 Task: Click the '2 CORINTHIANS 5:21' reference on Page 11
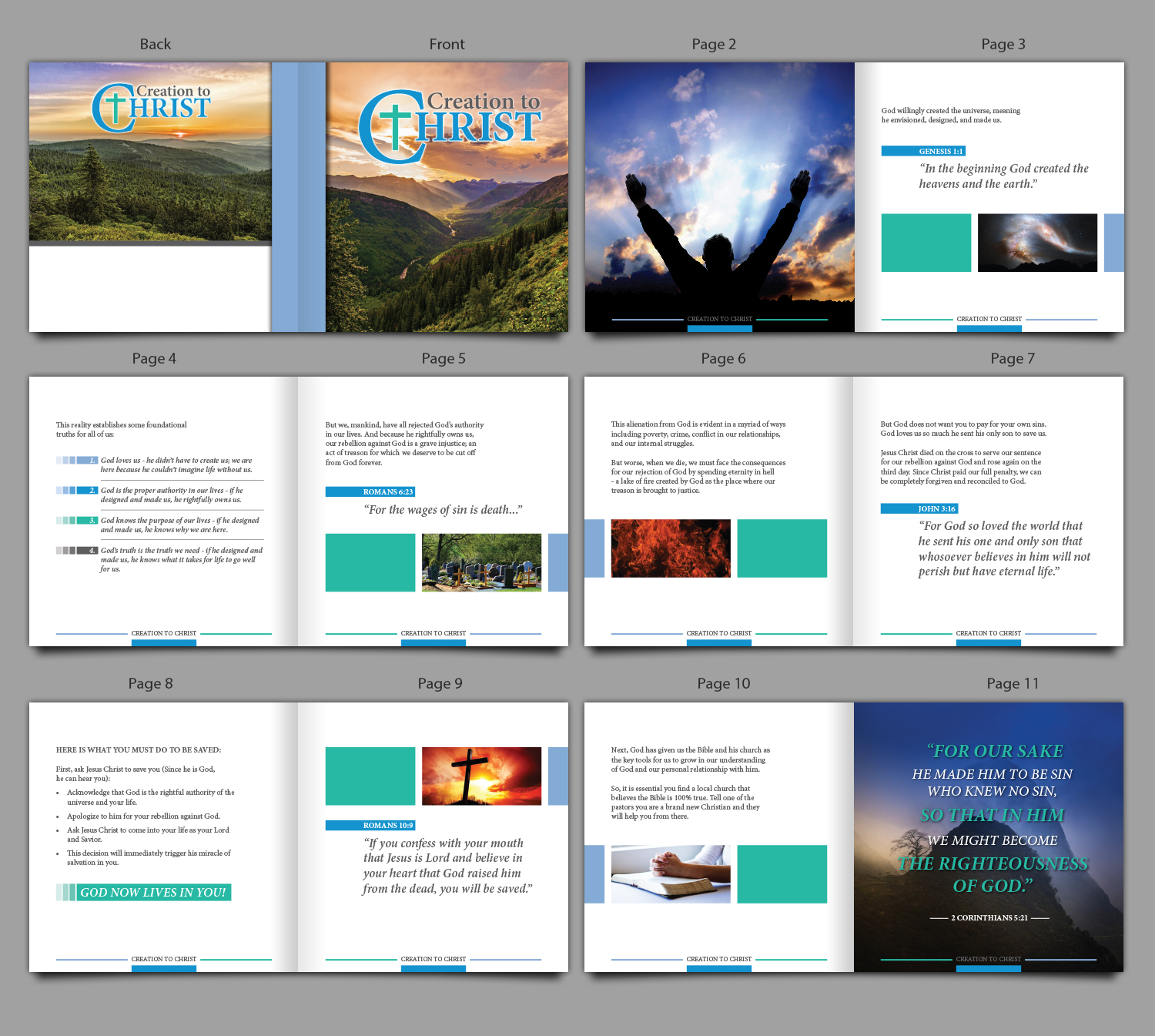989,917
